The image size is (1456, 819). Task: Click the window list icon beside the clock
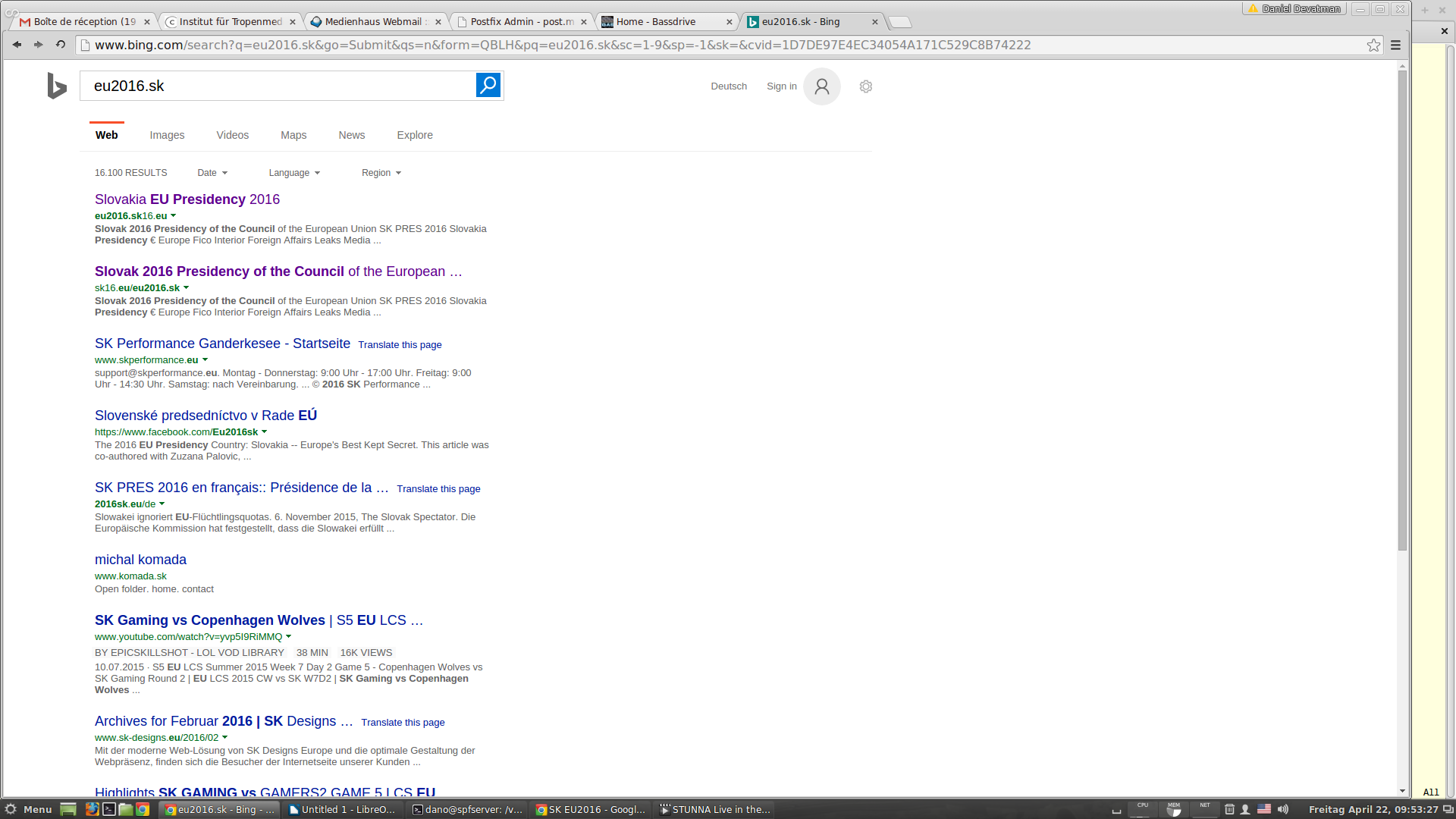click(1448, 809)
